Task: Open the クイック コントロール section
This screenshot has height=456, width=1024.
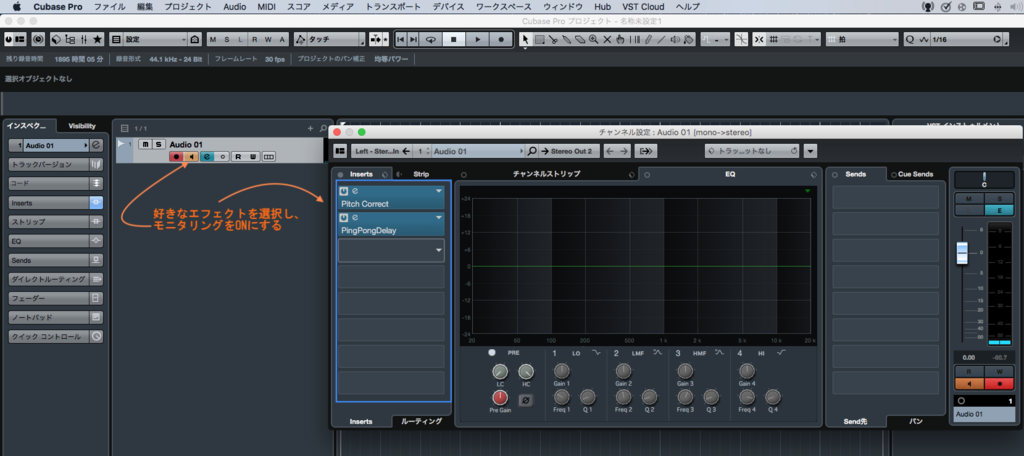Action: (56, 337)
